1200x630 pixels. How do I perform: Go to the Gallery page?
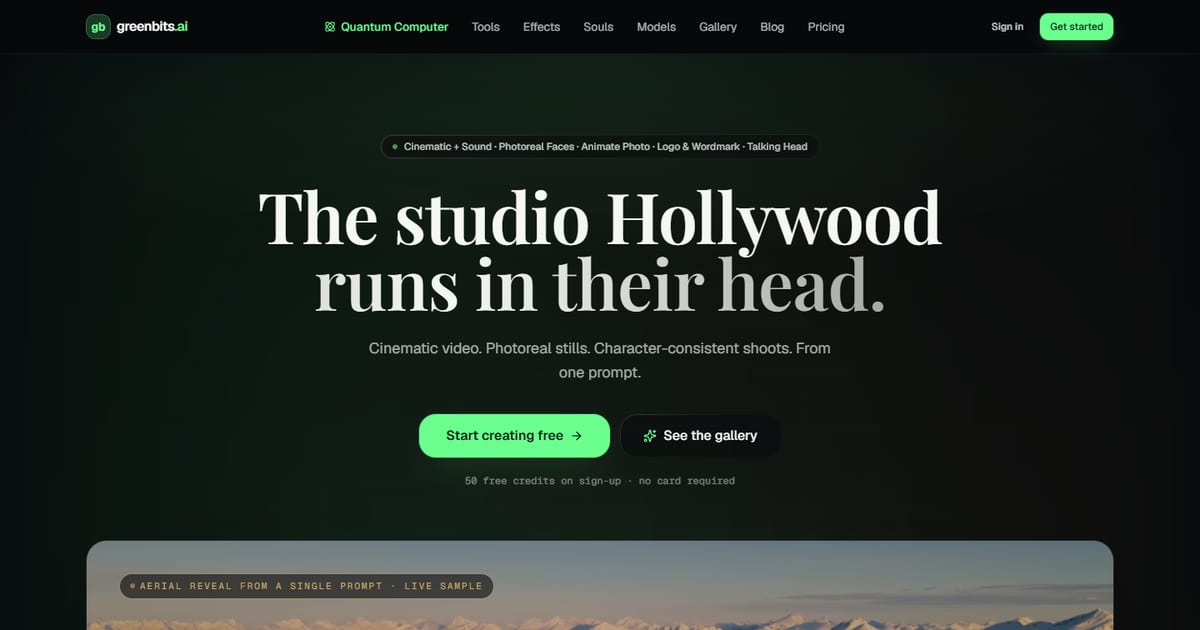(718, 27)
